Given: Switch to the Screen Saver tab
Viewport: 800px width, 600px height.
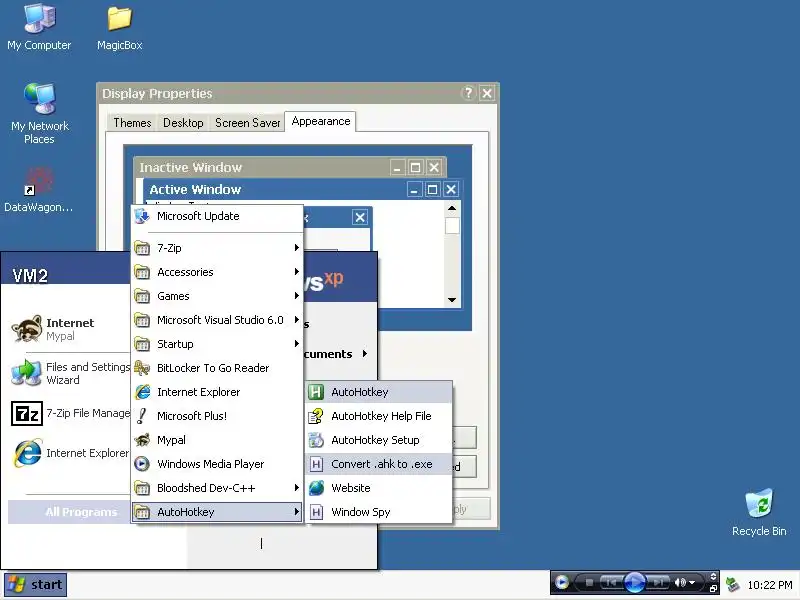Looking at the screenshot, I should tap(247, 123).
